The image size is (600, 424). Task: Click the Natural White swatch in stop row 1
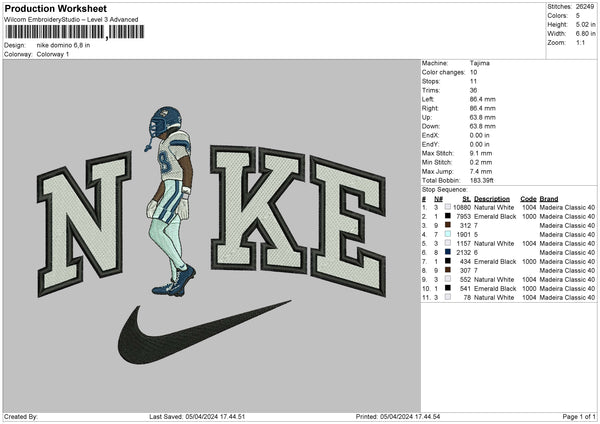(x=448, y=207)
